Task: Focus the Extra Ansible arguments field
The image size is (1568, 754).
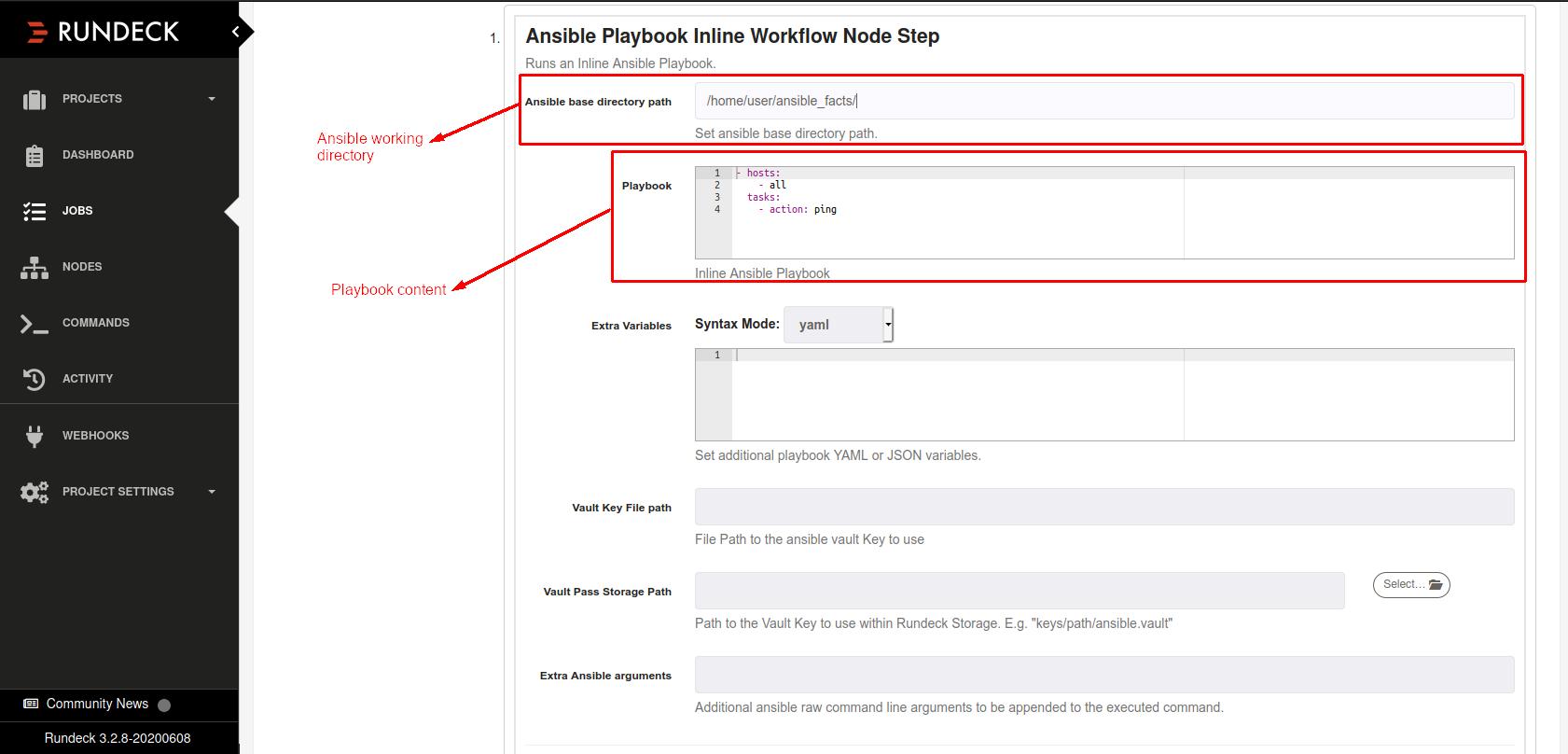Action: [1104, 675]
